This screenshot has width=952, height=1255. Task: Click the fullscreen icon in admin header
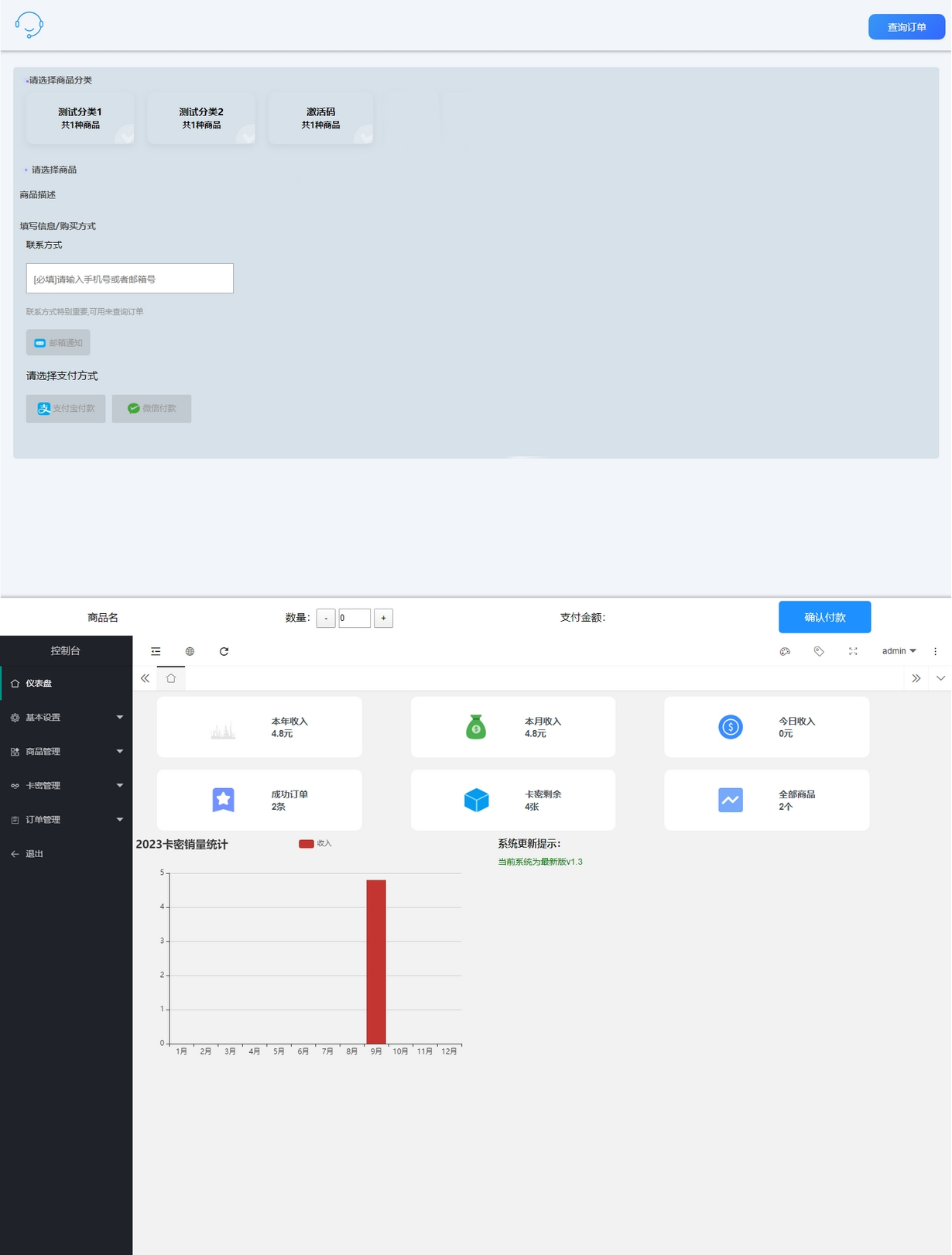(x=853, y=651)
